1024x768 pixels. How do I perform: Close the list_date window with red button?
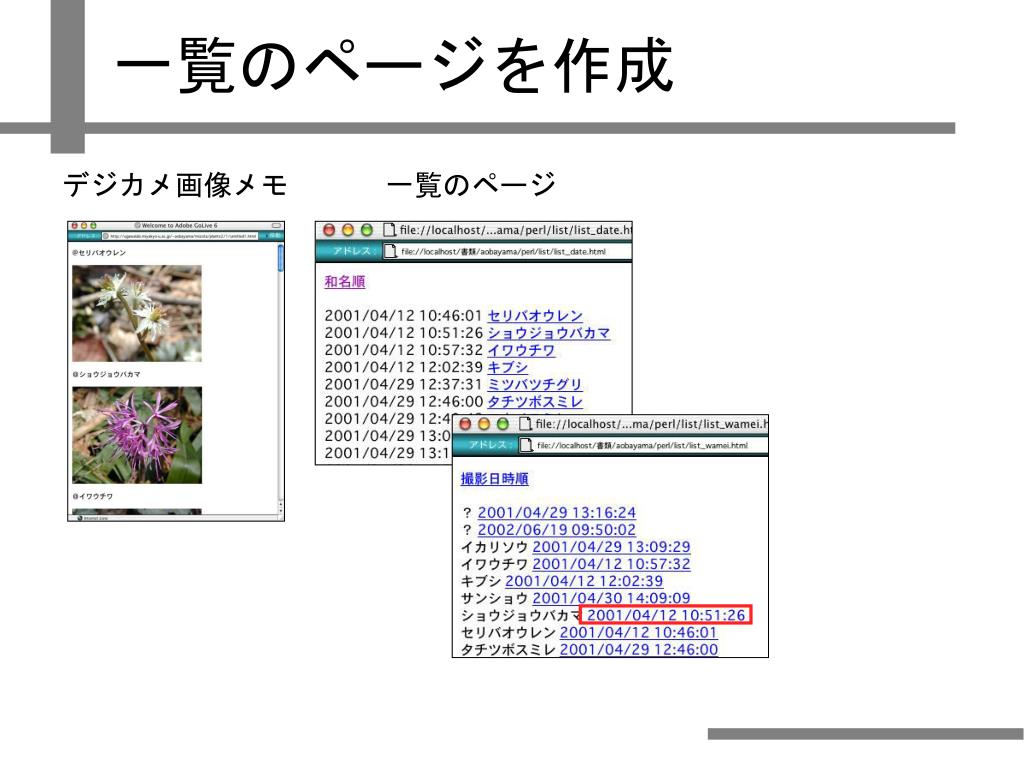pyautogui.click(x=329, y=230)
